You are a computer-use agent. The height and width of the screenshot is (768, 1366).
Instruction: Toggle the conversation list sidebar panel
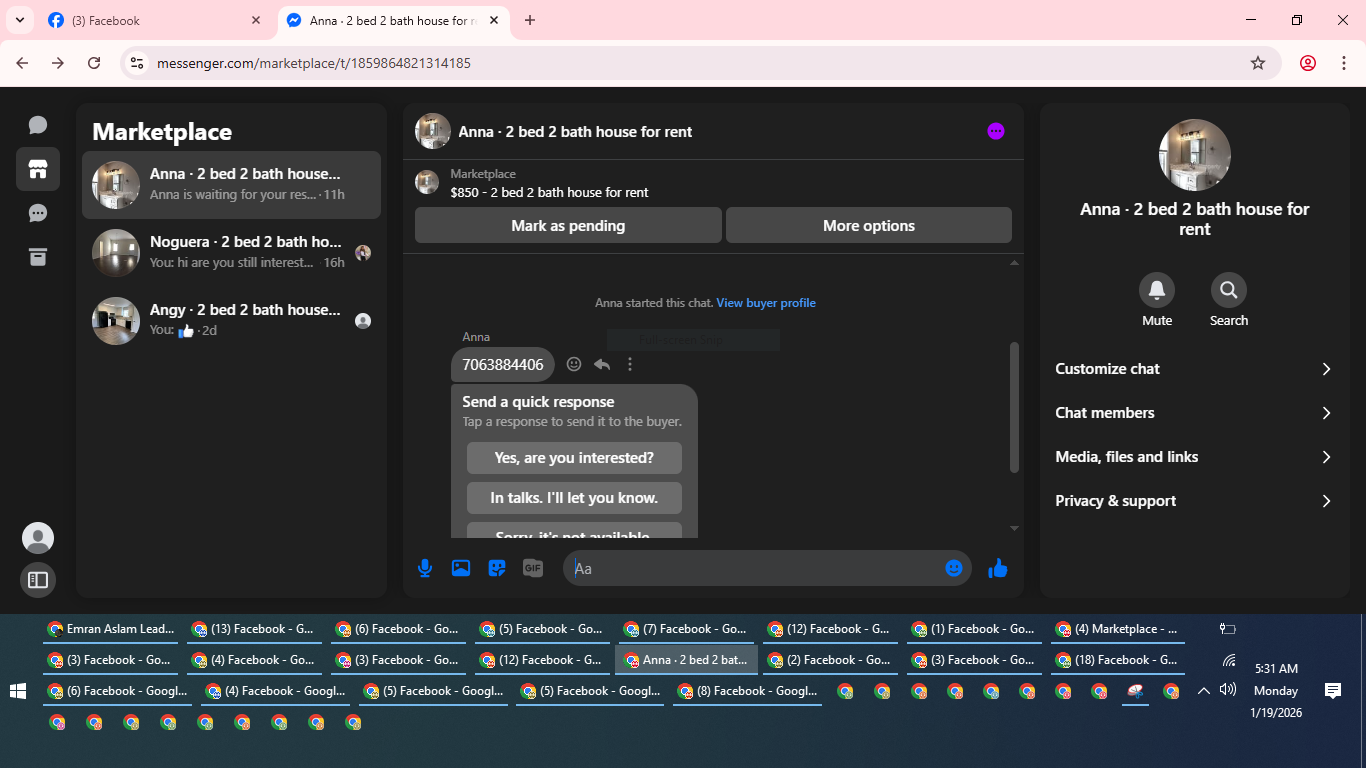point(38,579)
